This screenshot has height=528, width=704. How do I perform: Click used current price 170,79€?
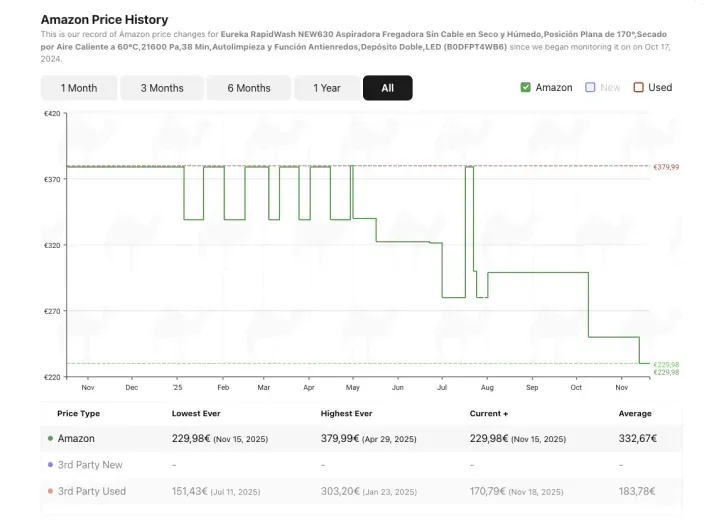coord(516,492)
